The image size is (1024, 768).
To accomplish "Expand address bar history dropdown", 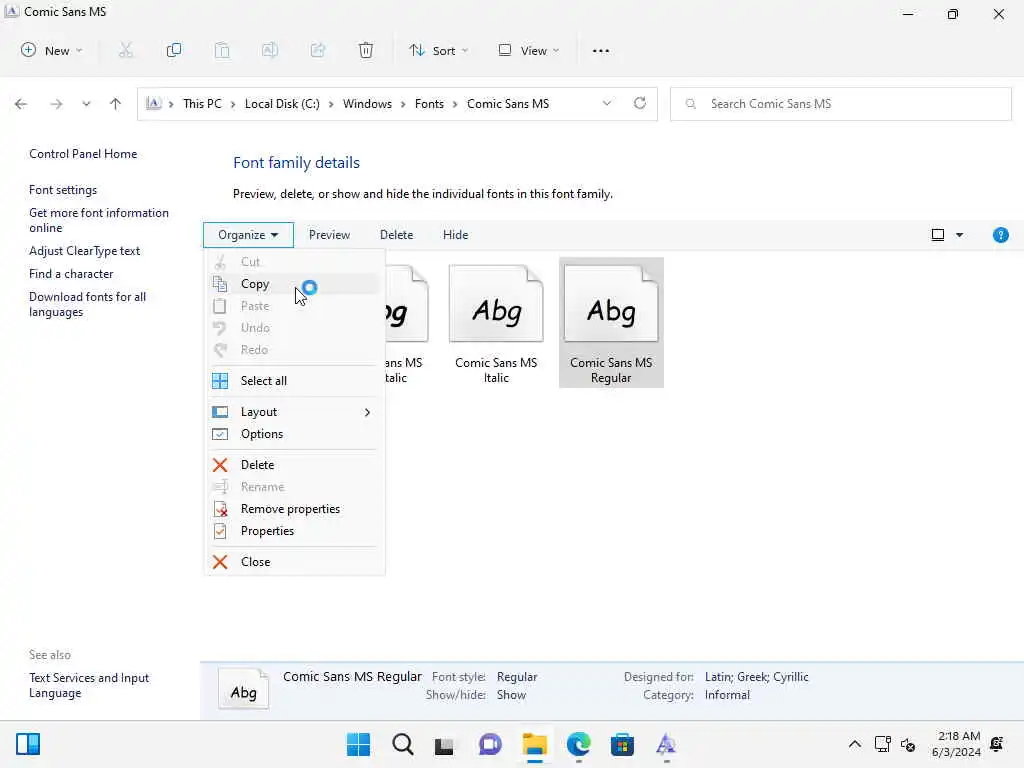I will tap(607, 103).
